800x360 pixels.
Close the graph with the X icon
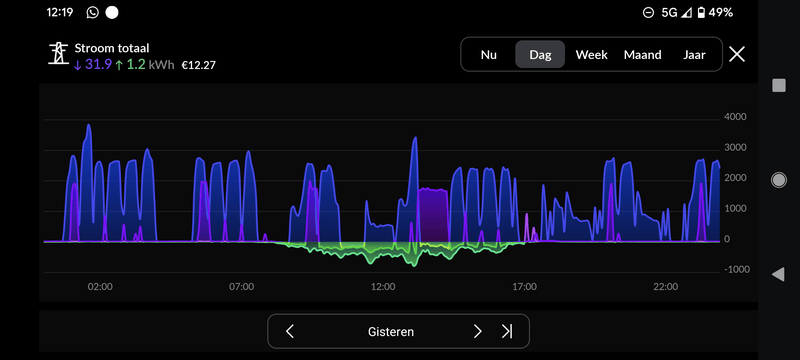pyautogui.click(x=737, y=54)
